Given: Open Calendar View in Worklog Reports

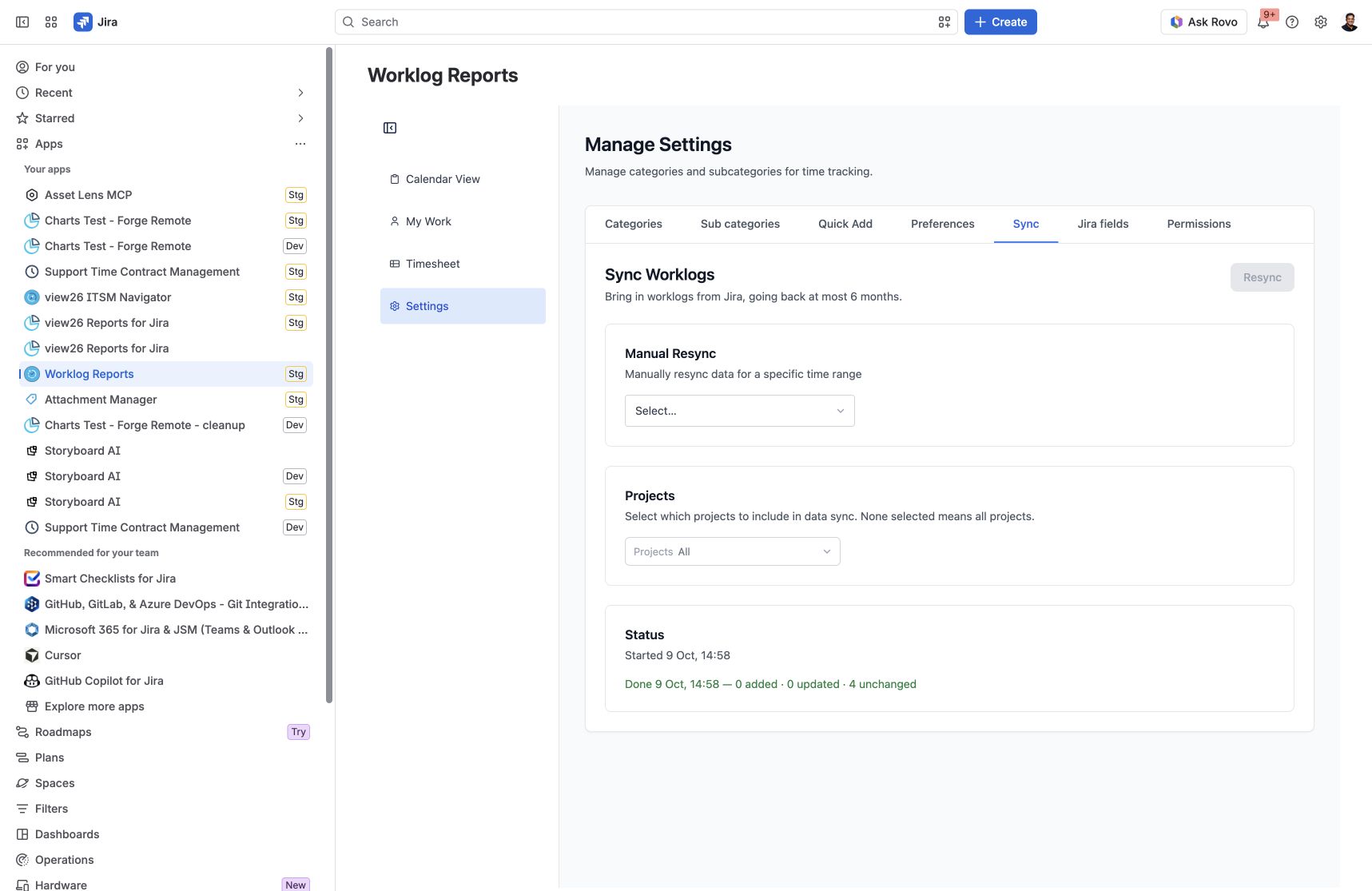Looking at the screenshot, I should (463, 179).
